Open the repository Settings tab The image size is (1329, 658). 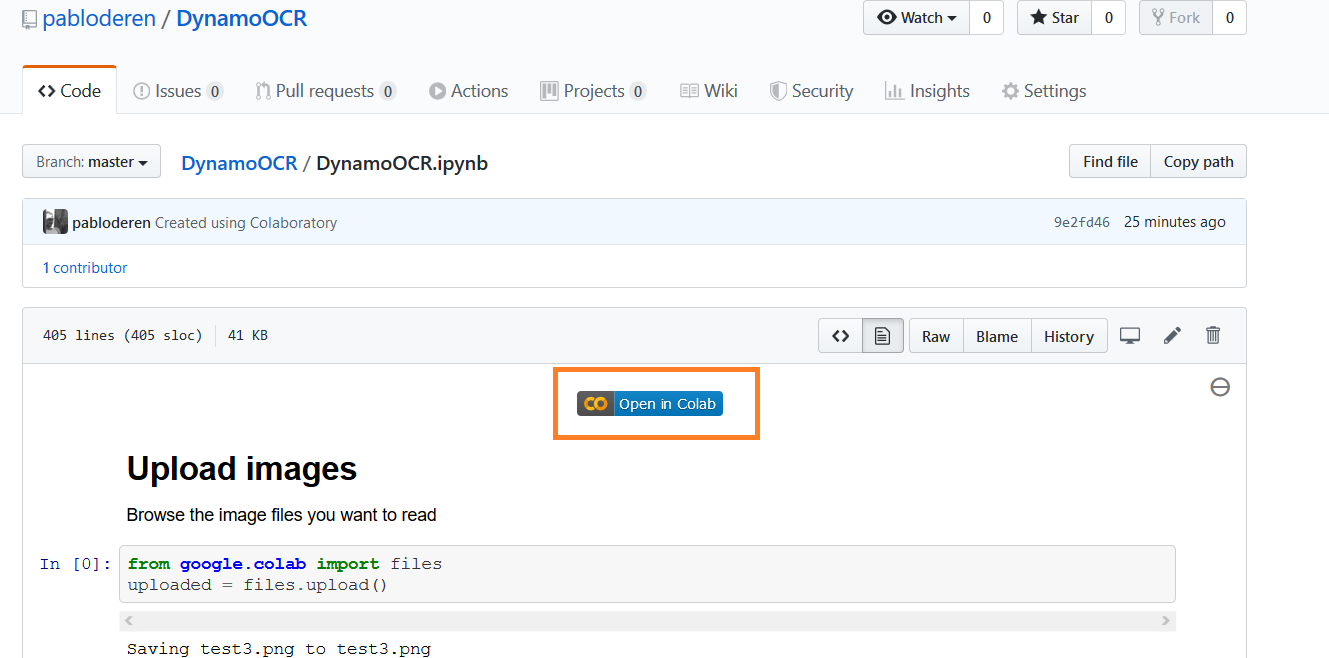tap(1044, 91)
